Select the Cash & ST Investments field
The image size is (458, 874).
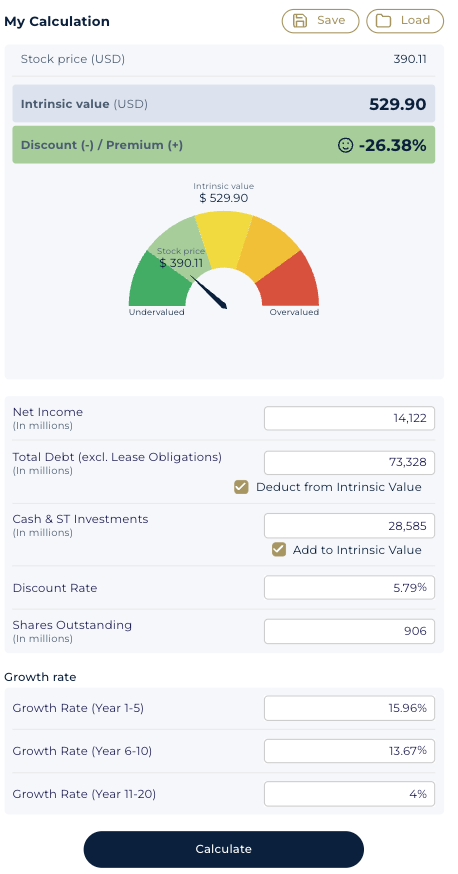(x=349, y=526)
